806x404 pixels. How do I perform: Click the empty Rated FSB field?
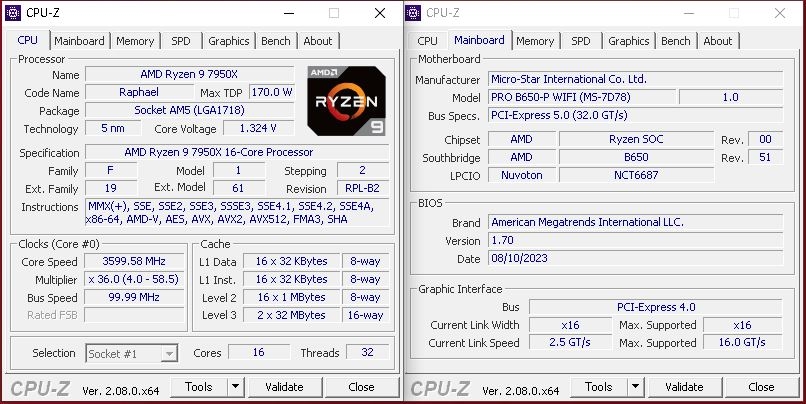coord(134,315)
